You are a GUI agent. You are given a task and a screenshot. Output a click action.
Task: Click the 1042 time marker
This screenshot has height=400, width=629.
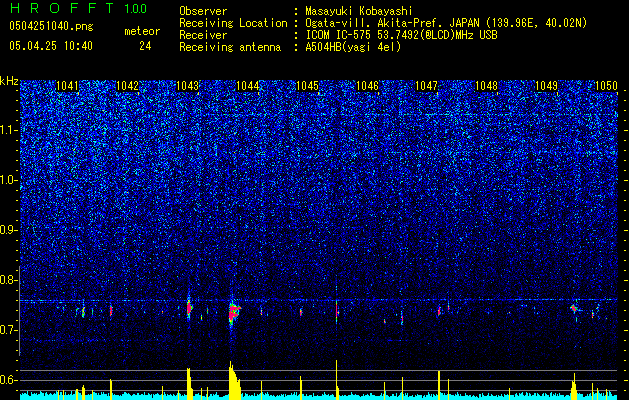point(127,86)
